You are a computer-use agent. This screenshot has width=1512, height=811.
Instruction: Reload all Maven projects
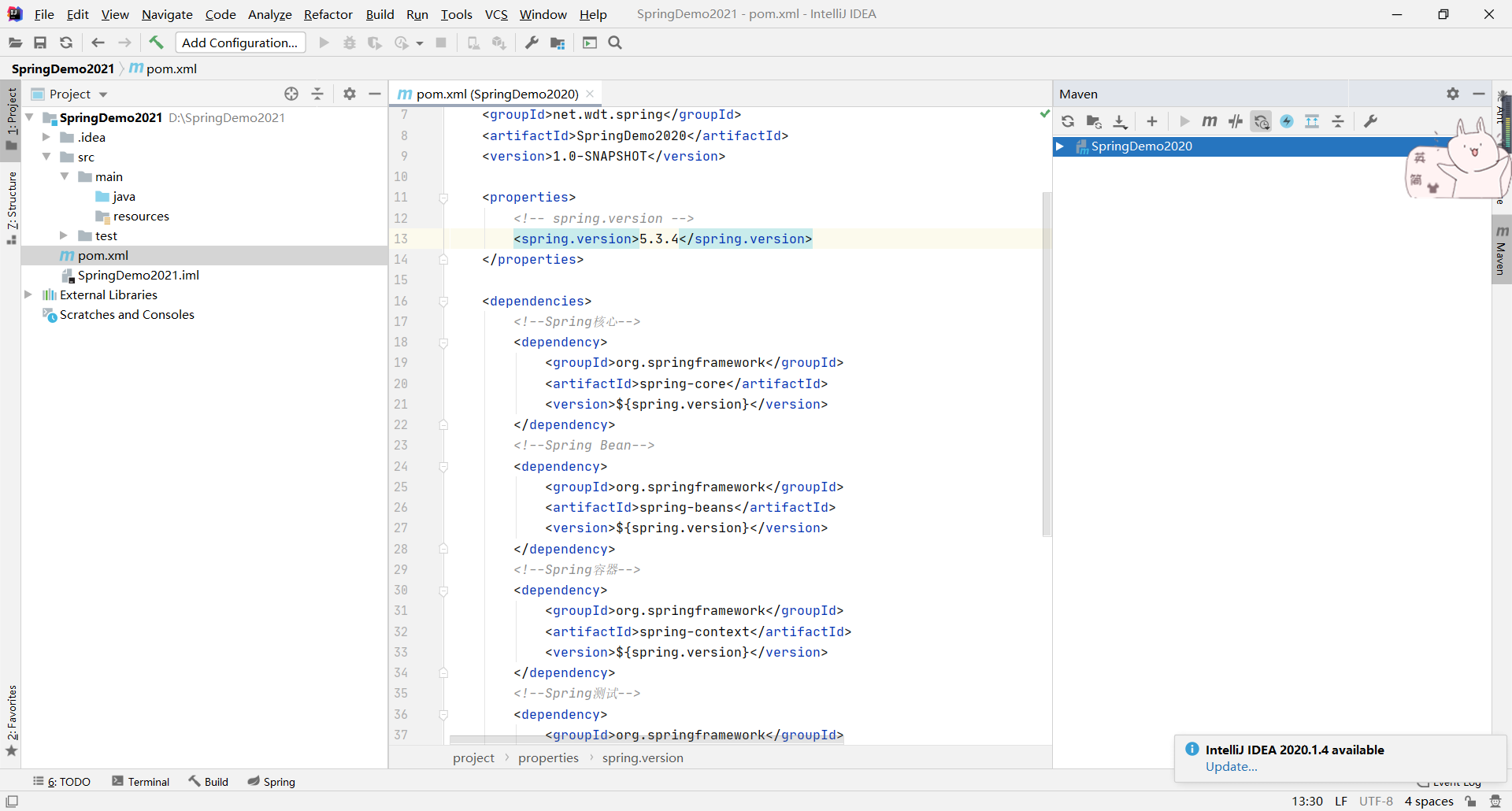pos(1068,121)
